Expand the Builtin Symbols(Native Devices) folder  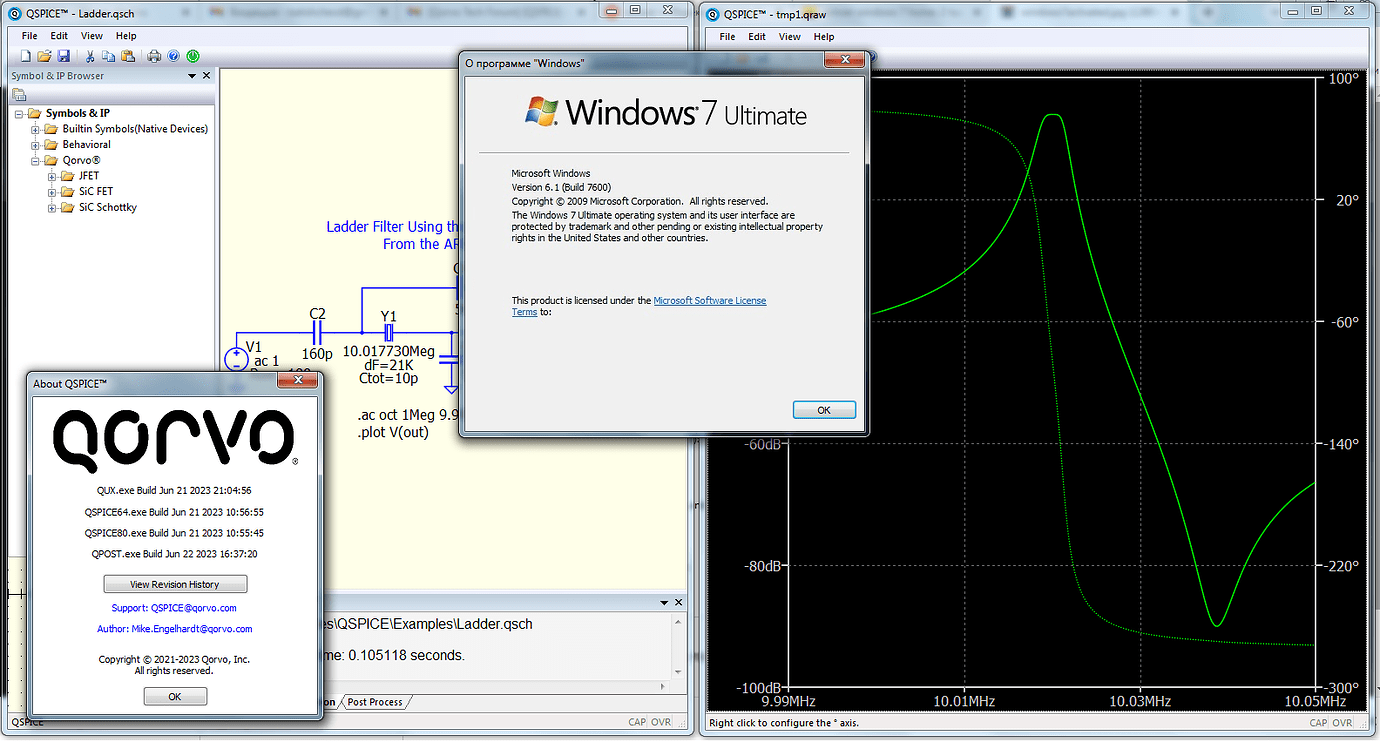pos(36,129)
